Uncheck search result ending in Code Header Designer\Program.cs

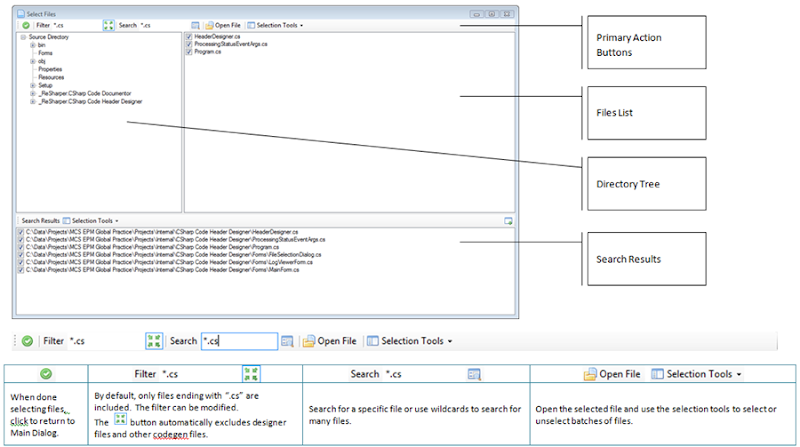coord(21,247)
